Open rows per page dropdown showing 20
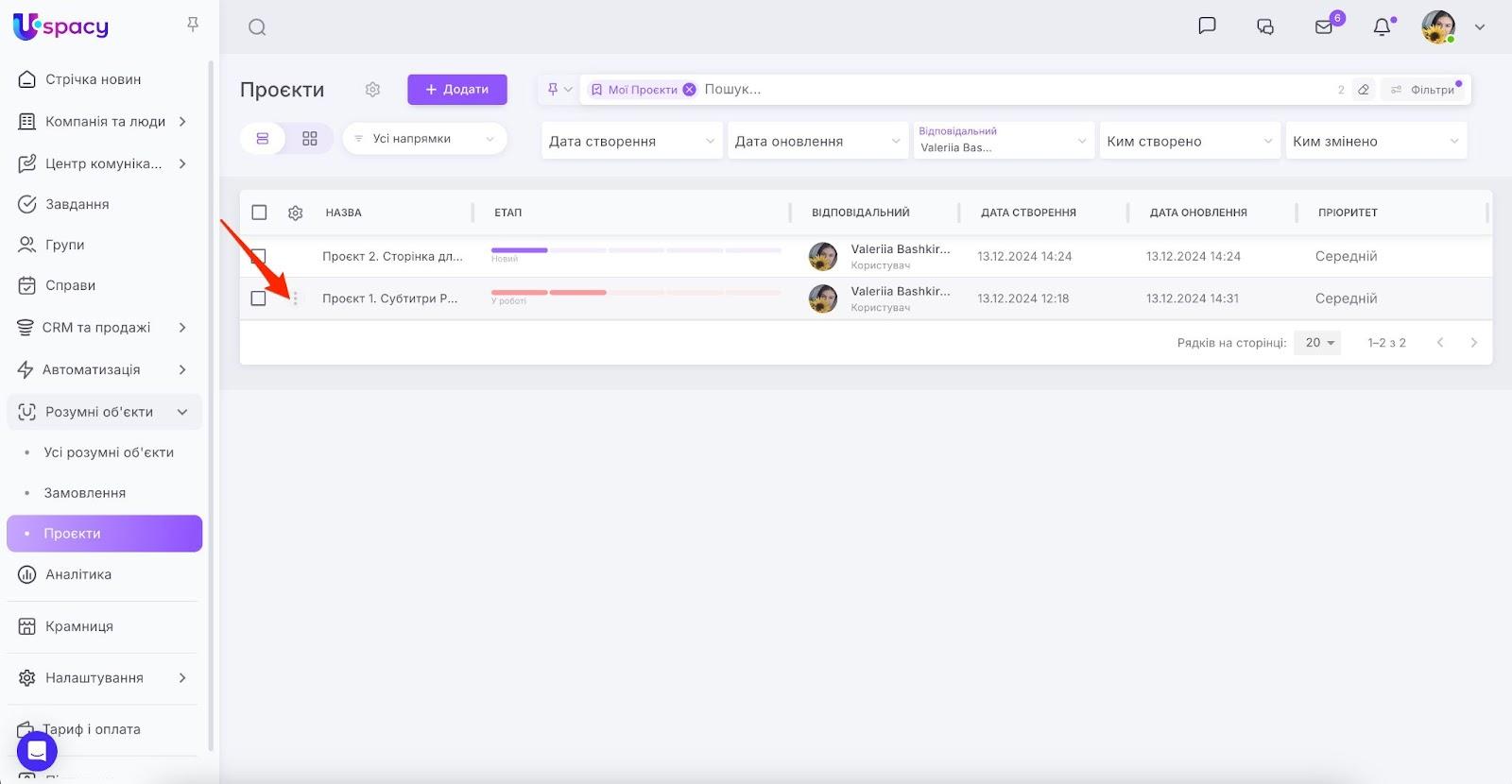 tap(1319, 343)
